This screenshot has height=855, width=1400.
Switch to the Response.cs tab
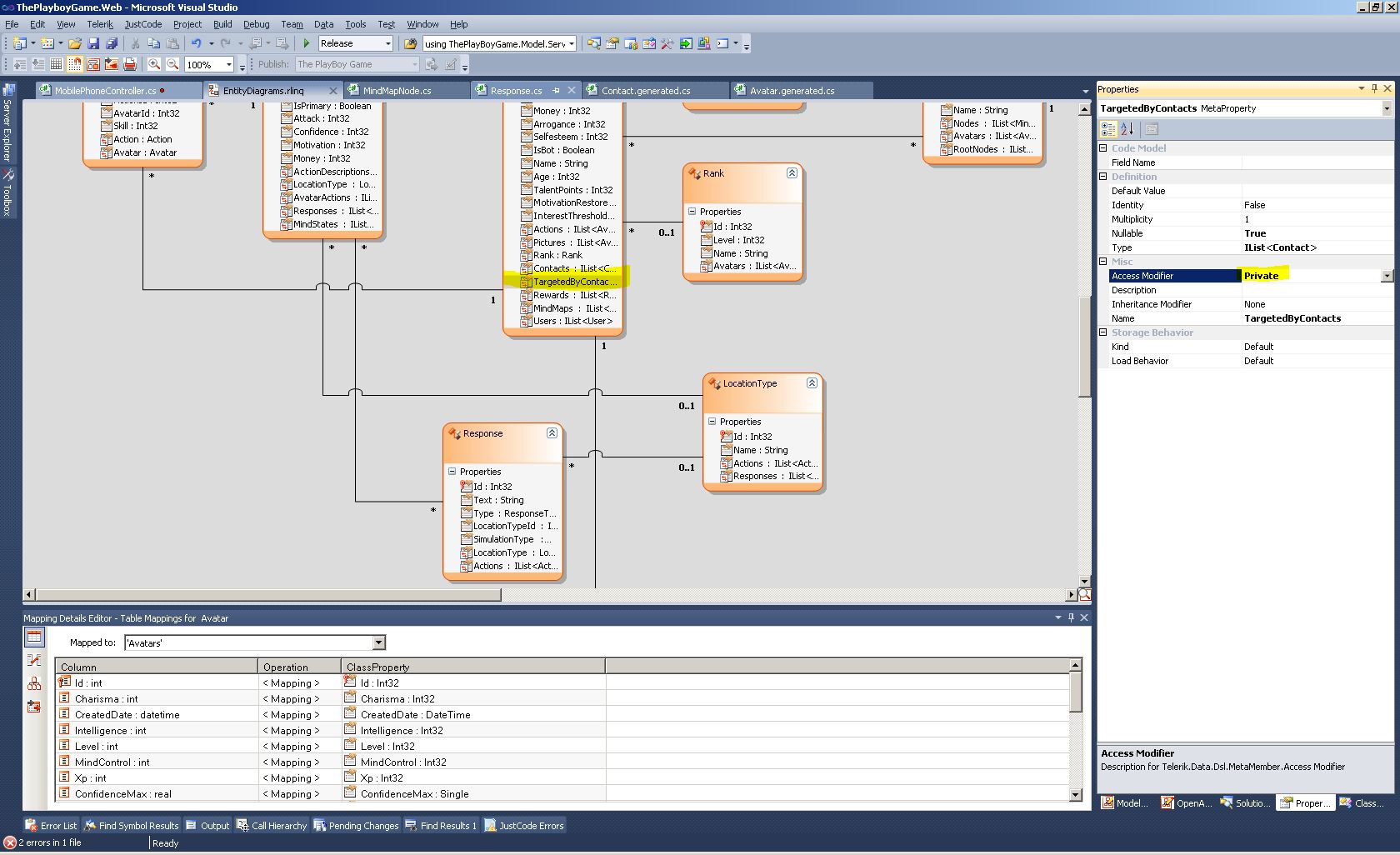click(x=516, y=91)
